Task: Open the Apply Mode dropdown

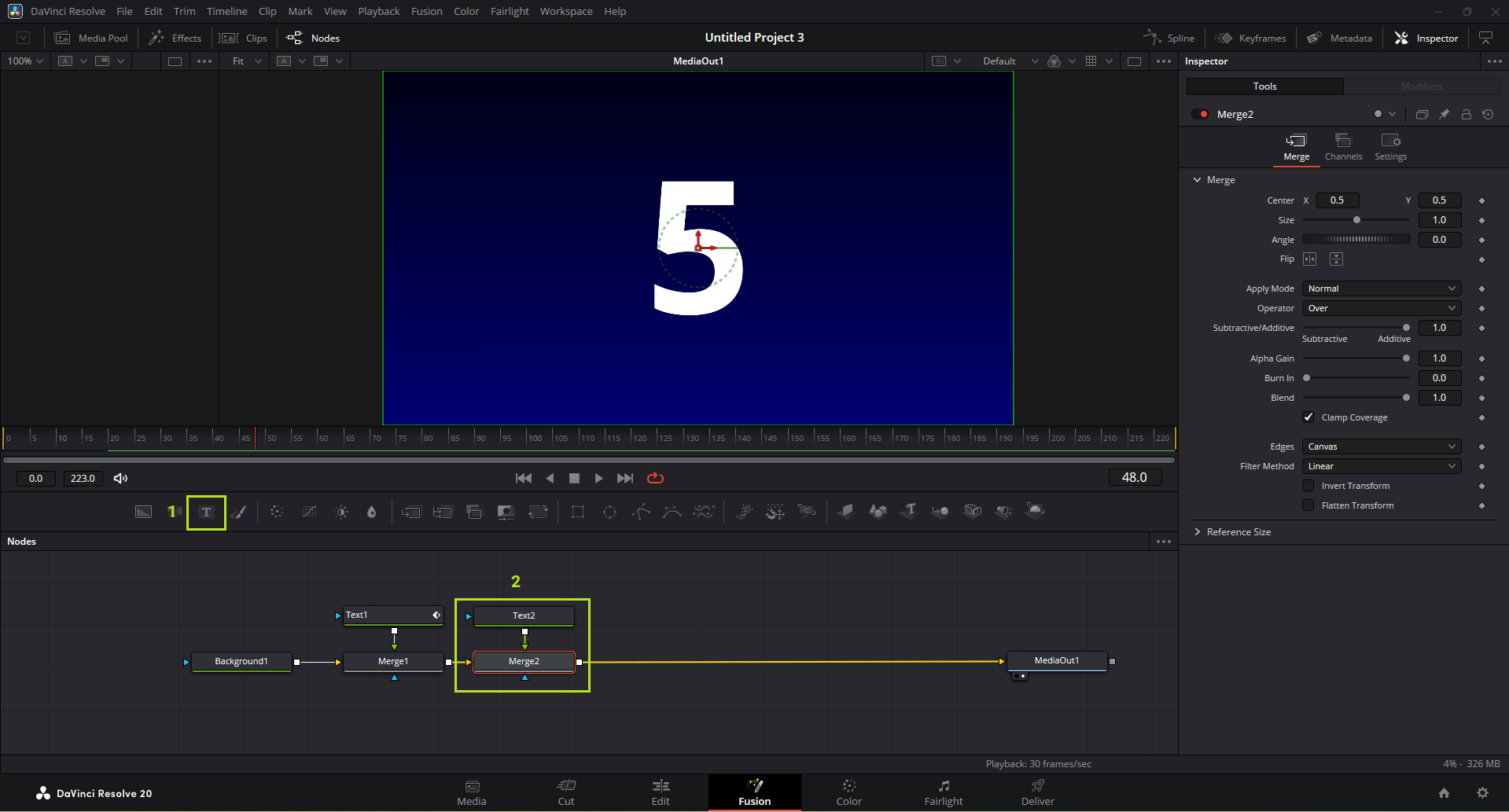Action: tap(1381, 288)
